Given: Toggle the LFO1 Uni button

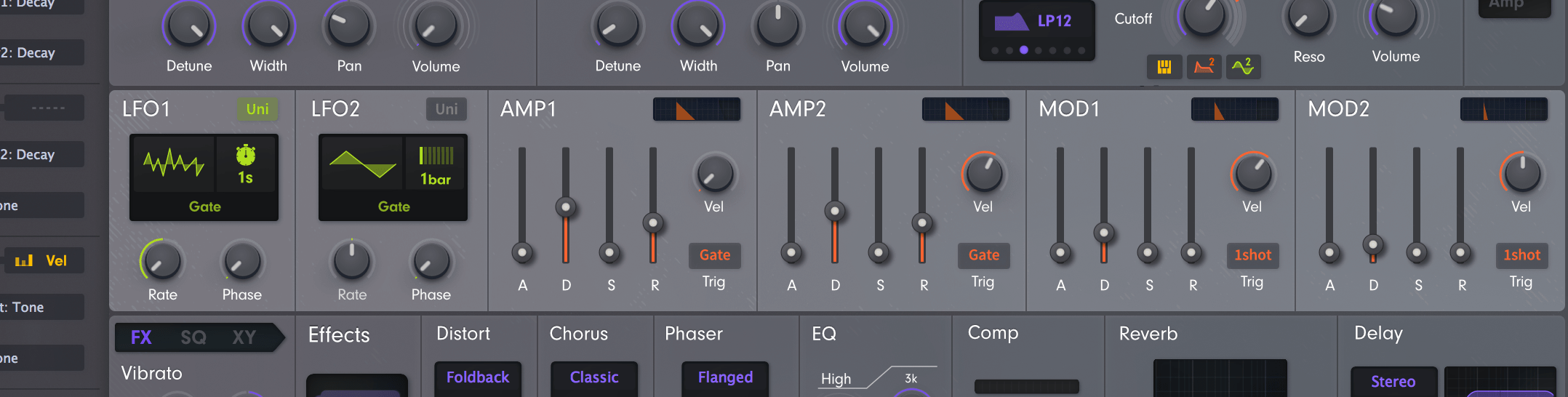Looking at the screenshot, I should tap(257, 109).
